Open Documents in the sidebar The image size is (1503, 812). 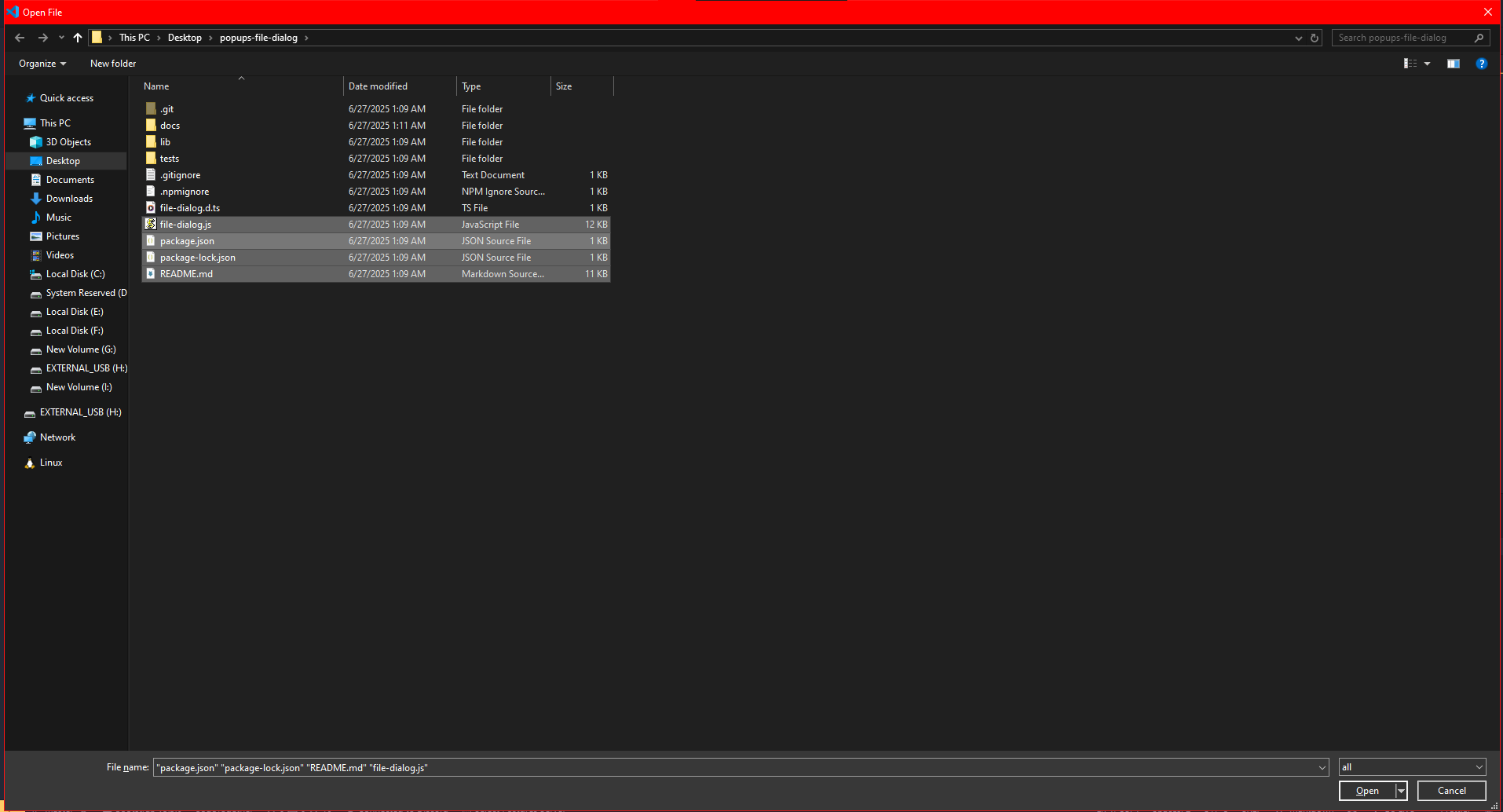pos(70,180)
